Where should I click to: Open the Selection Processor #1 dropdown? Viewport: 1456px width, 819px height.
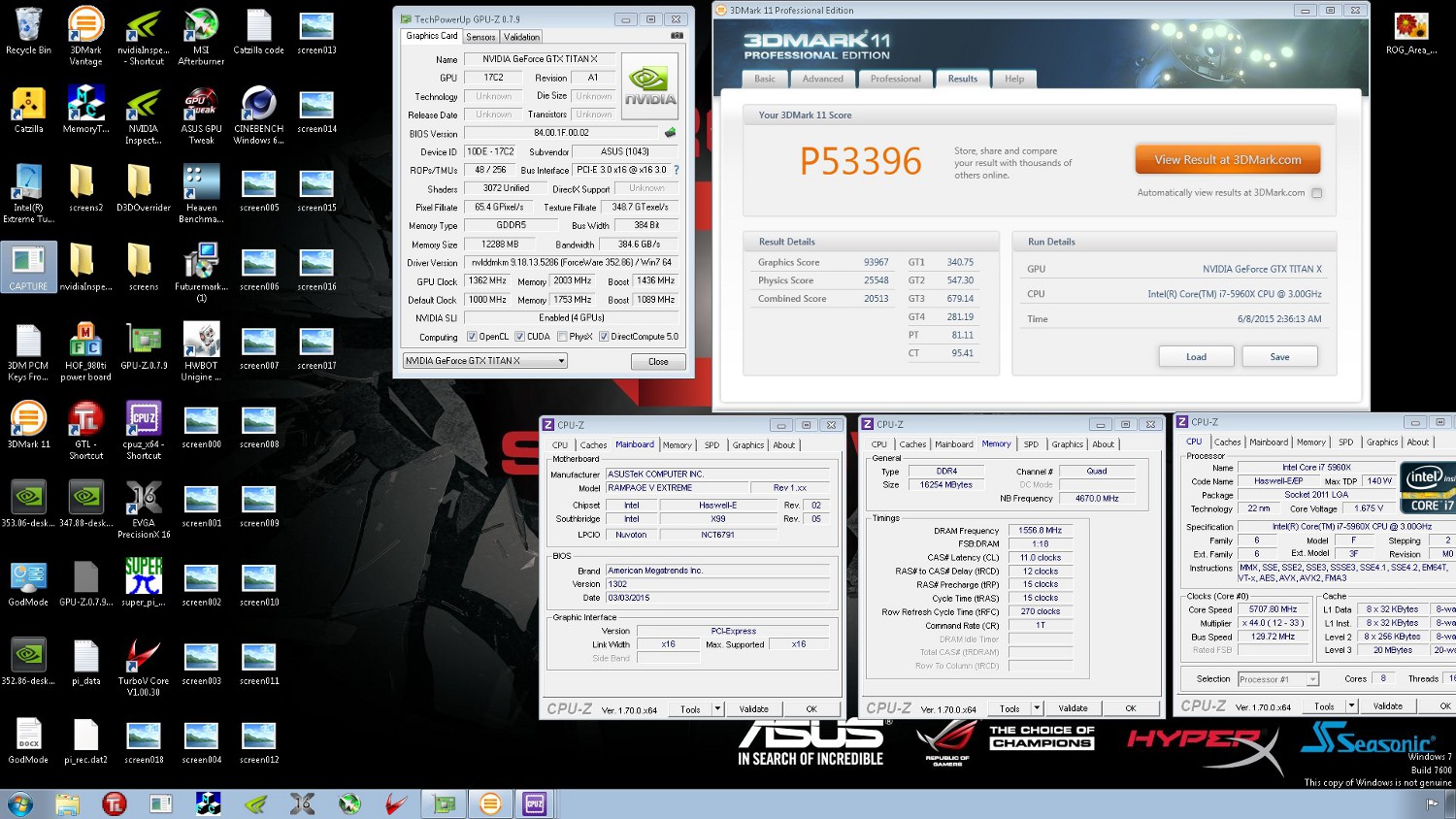pos(1278,679)
